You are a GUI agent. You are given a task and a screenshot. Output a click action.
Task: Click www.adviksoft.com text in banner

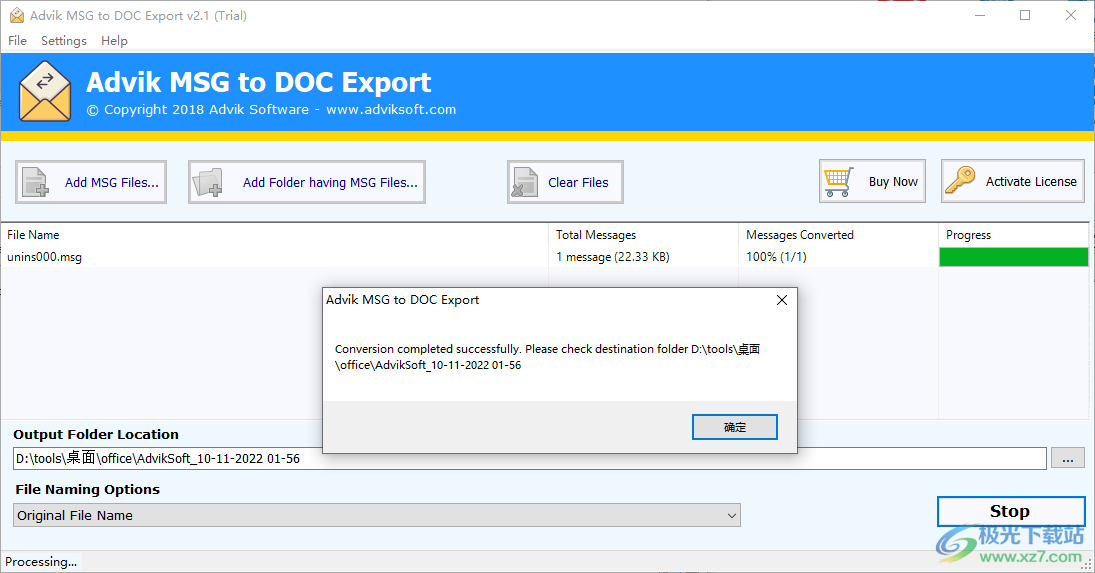pyautogui.click(x=391, y=110)
